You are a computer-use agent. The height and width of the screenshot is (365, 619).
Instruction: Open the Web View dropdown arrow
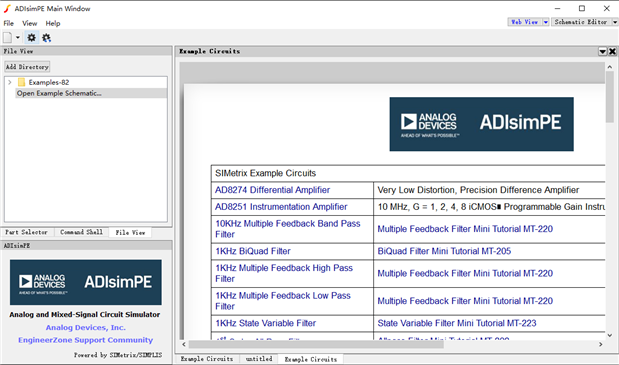546,22
